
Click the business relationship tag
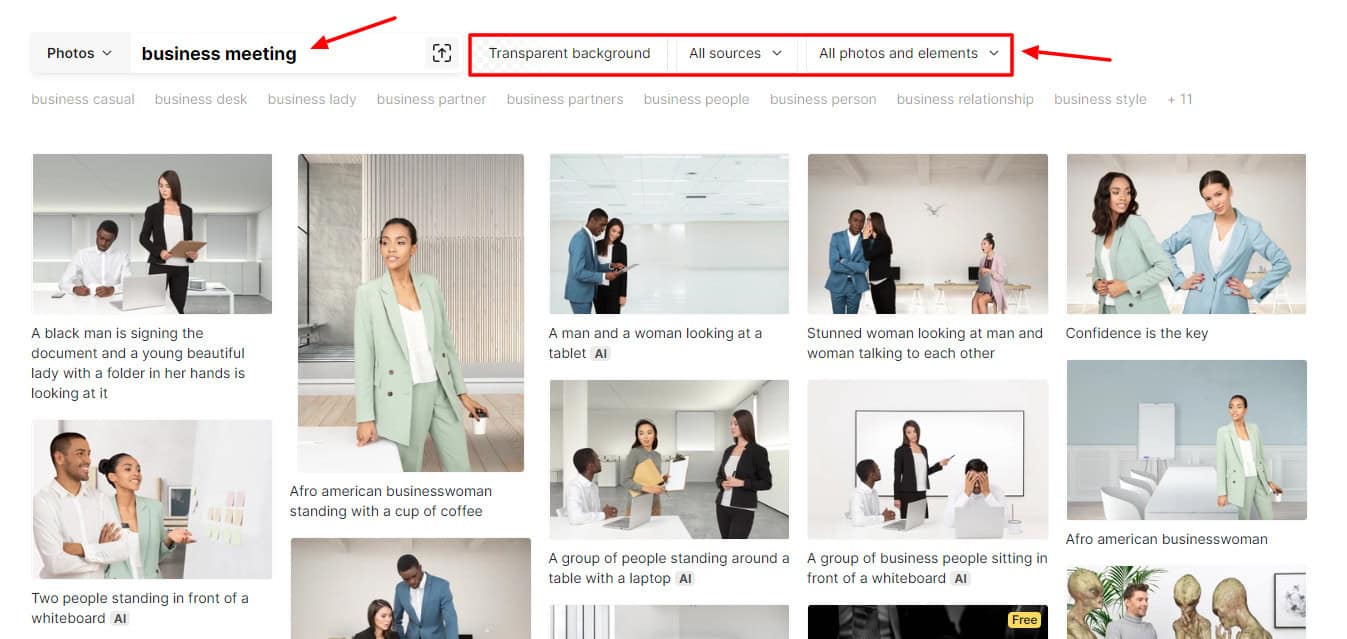click(965, 99)
